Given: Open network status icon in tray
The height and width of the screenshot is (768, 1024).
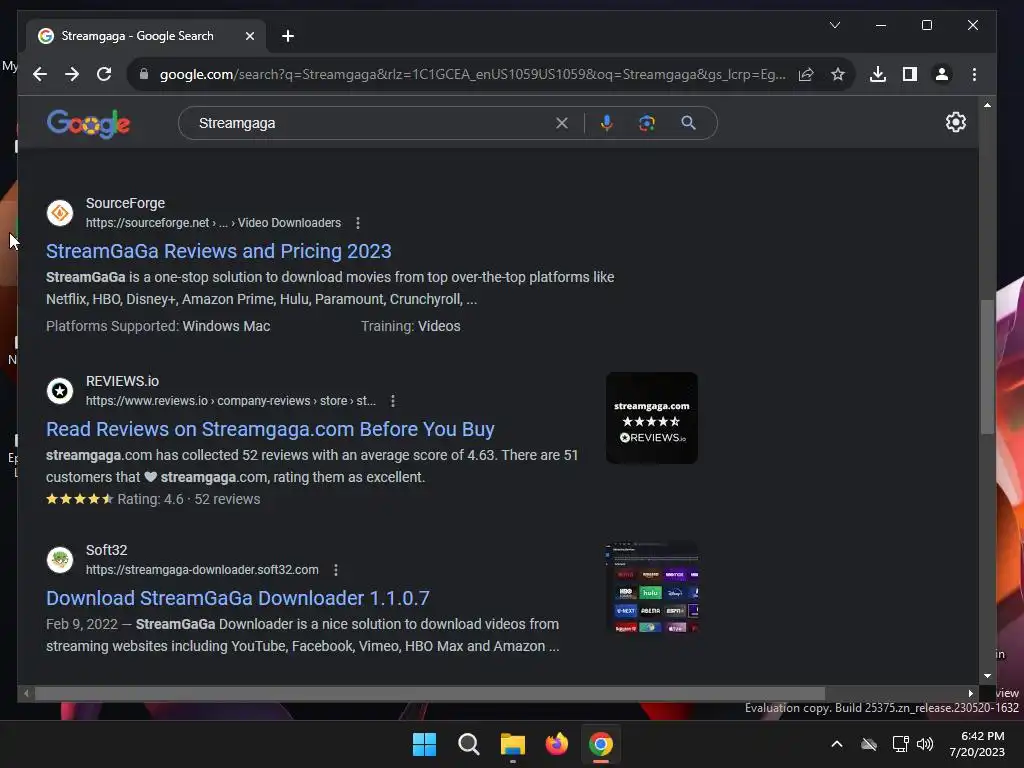Looking at the screenshot, I should (900, 744).
